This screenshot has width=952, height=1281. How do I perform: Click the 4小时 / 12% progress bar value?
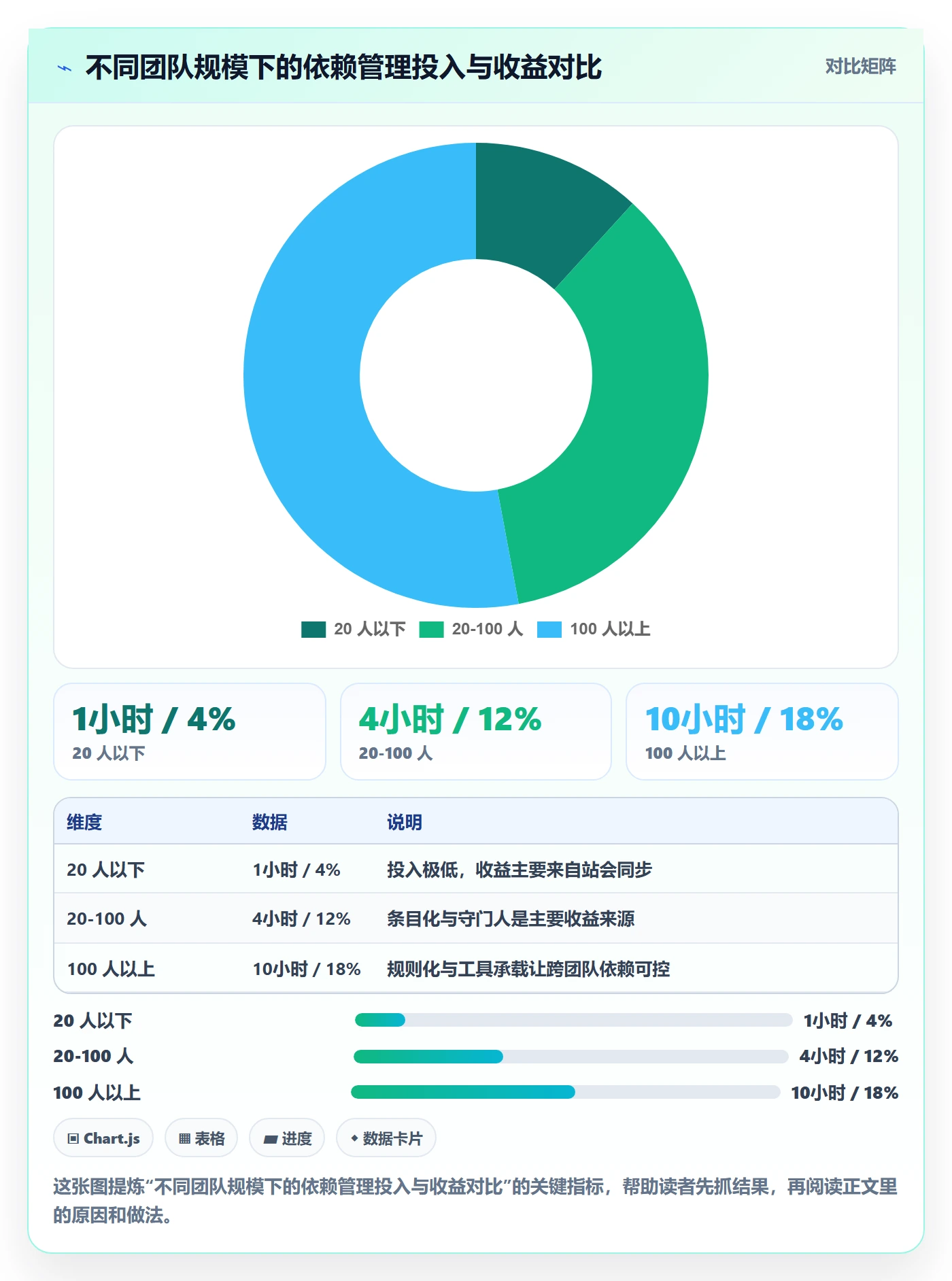(849, 1056)
